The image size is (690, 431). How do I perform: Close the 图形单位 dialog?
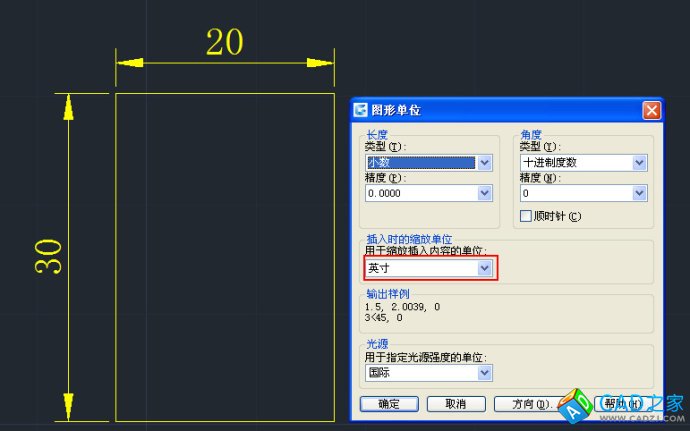[651, 110]
